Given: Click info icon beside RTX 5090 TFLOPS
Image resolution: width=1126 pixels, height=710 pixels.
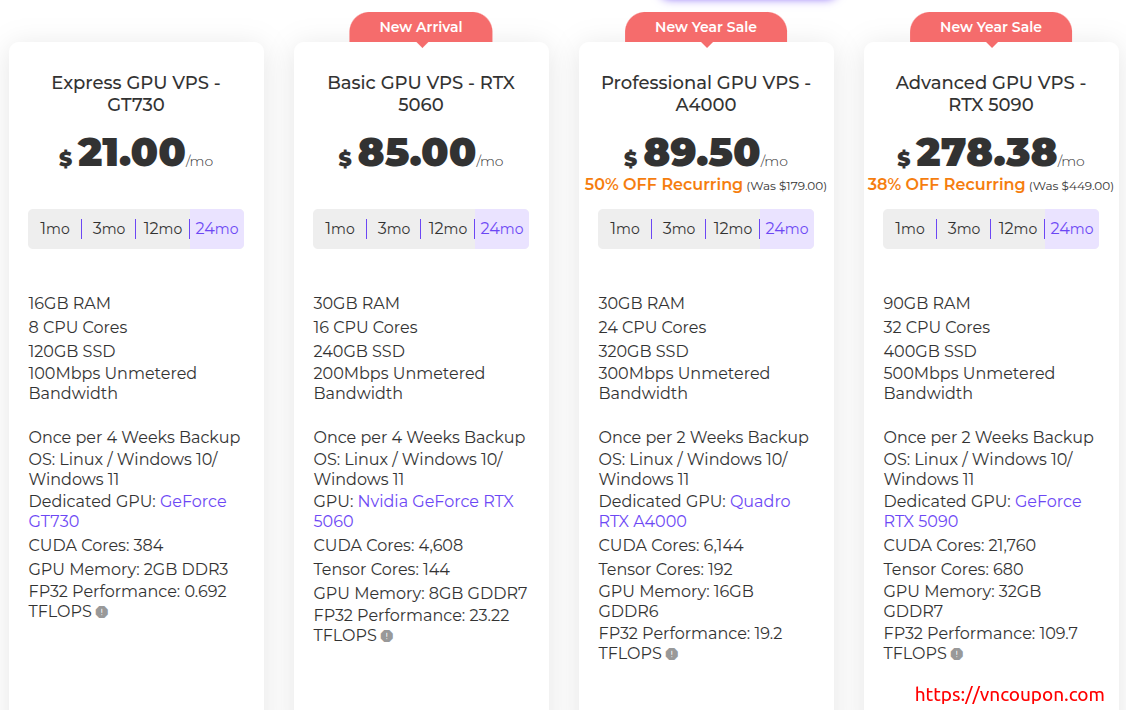Looking at the screenshot, I should [x=957, y=654].
